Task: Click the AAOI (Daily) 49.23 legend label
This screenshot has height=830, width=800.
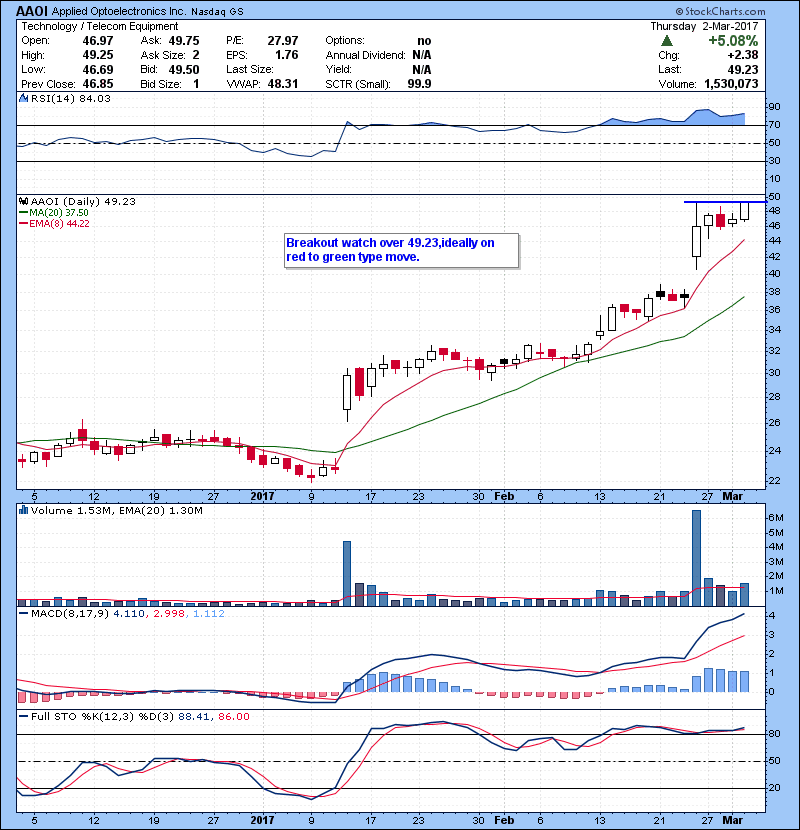Action: 83,201
